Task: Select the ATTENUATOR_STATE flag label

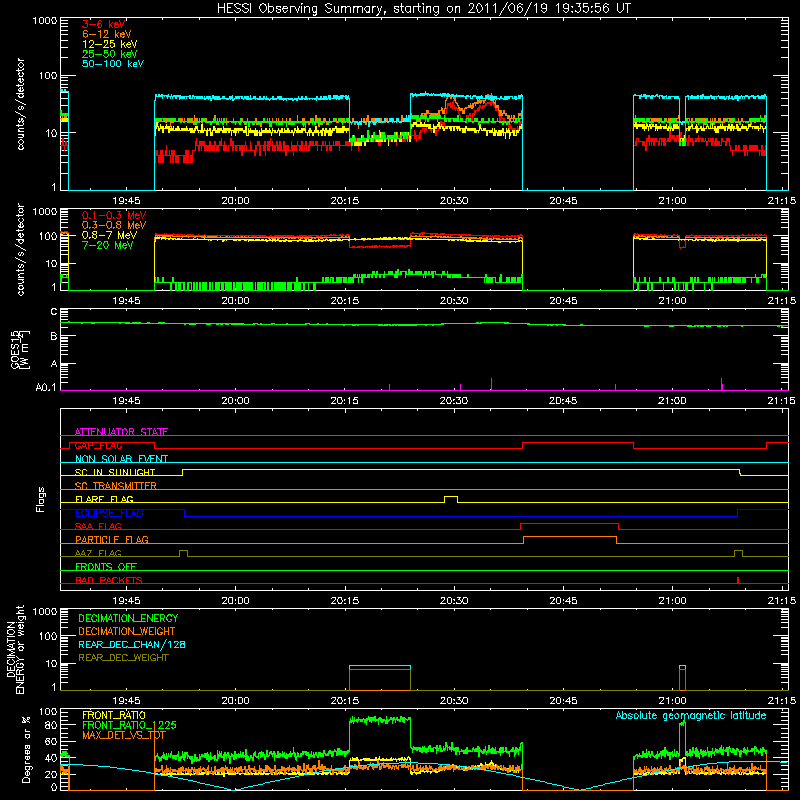Action: [121, 432]
